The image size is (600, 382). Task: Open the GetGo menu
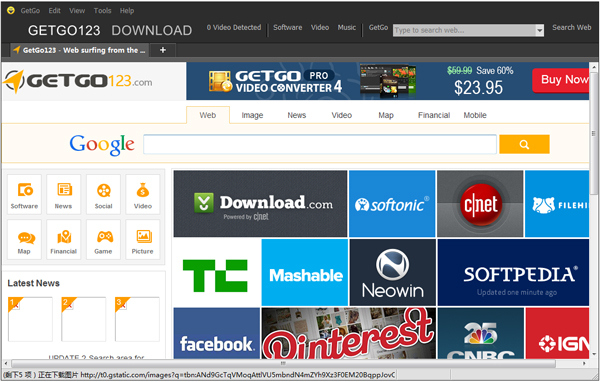point(30,11)
